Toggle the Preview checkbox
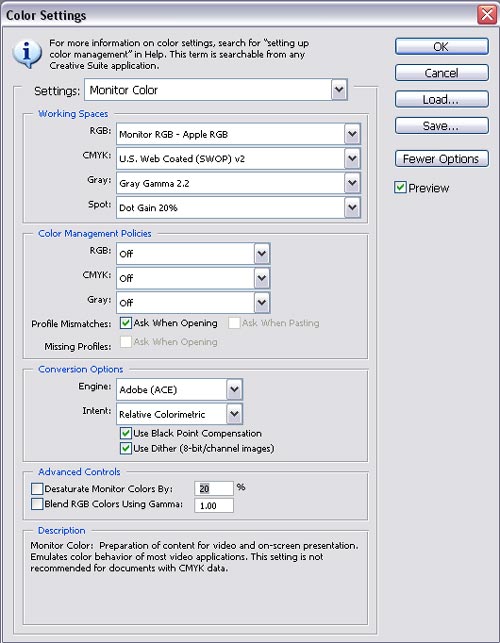The width and height of the screenshot is (500, 643). tap(400, 188)
